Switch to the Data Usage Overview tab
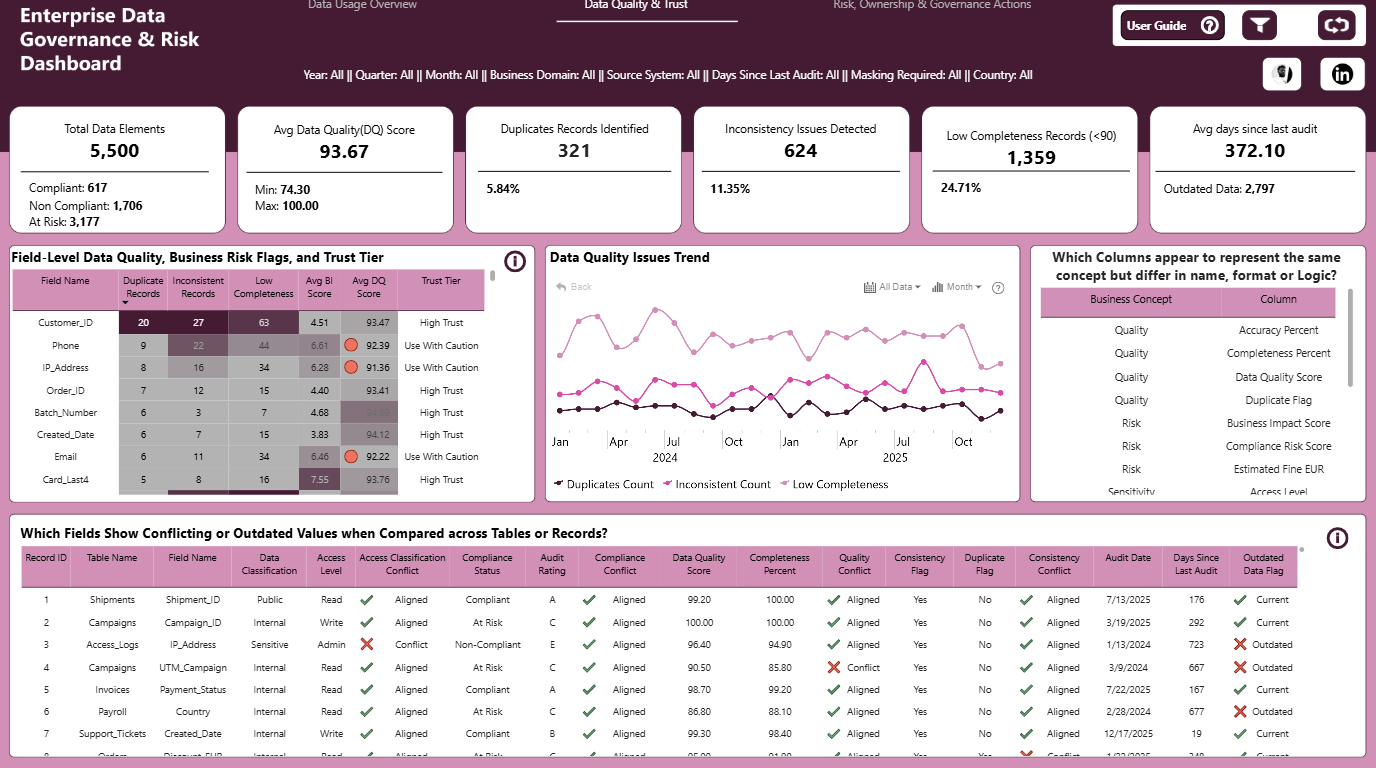Viewport: 1376px width, 768px height. click(x=362, y=5)
